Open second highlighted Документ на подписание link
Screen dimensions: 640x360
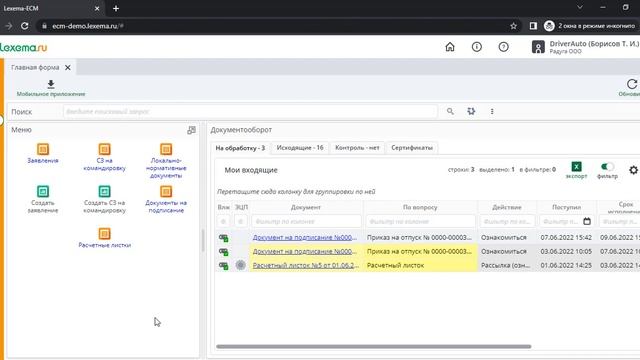[x=305, y=251]
